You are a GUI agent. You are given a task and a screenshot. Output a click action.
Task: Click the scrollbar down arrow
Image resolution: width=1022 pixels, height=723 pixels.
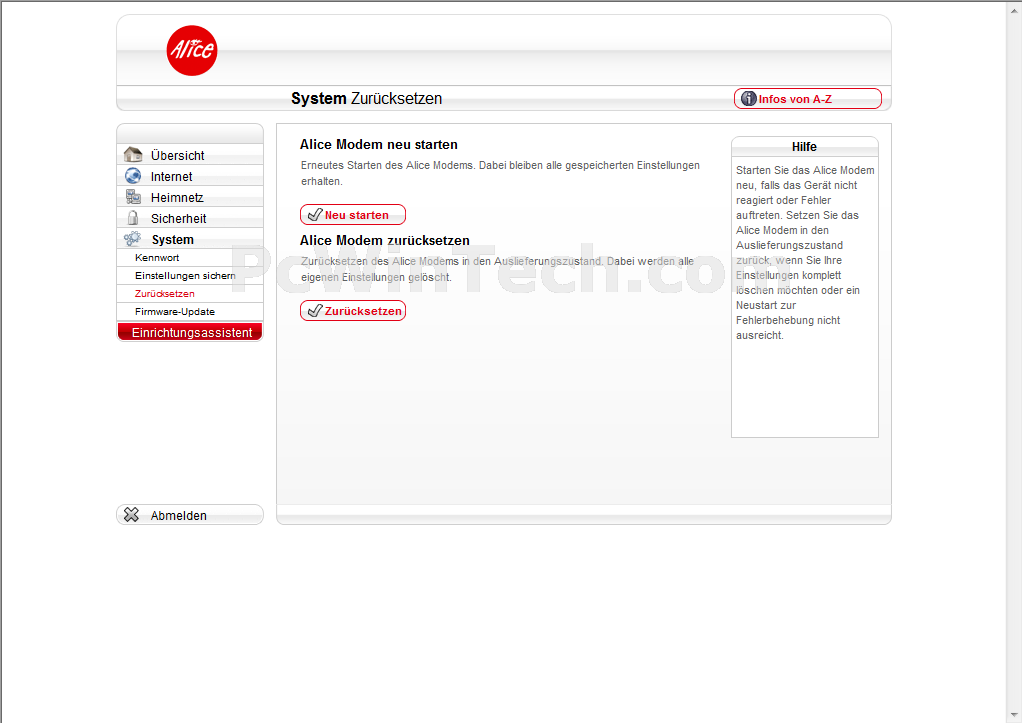pos(1014,715)
